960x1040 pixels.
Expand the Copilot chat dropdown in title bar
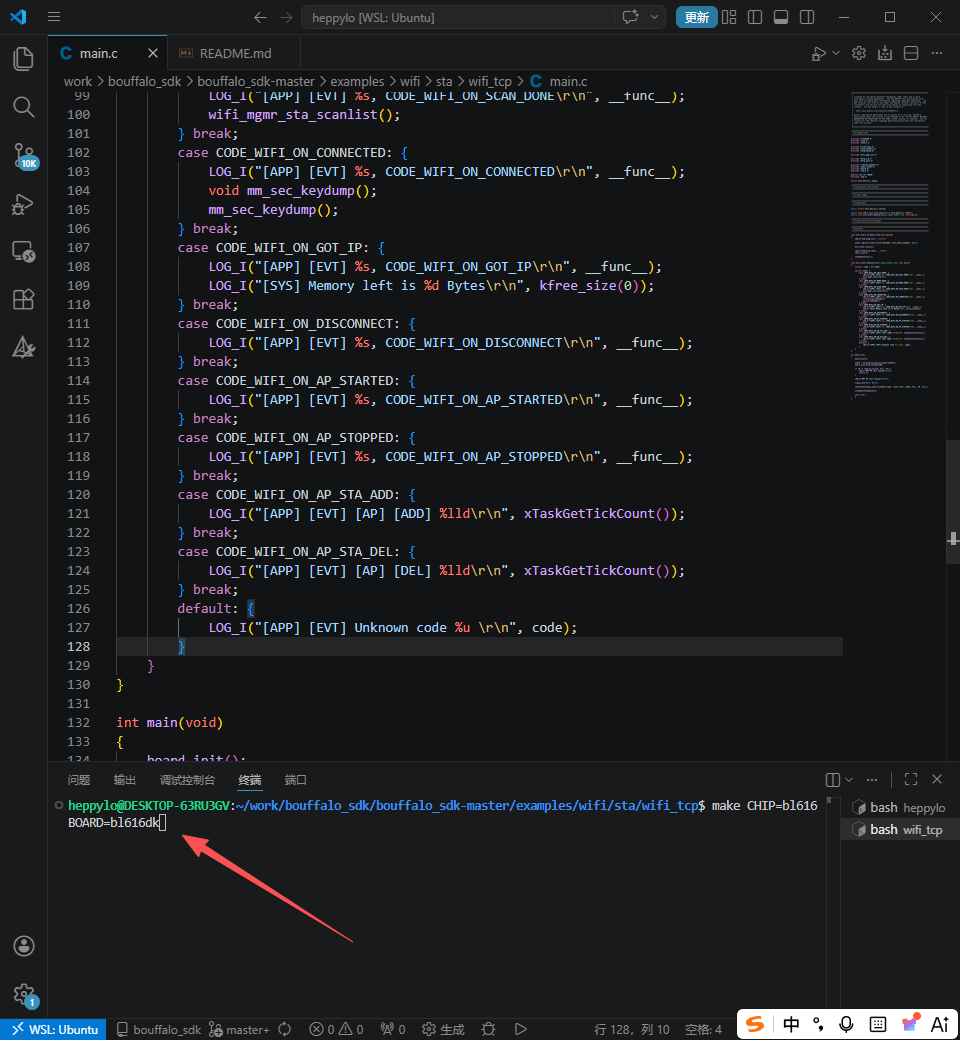tap(655, 17)
